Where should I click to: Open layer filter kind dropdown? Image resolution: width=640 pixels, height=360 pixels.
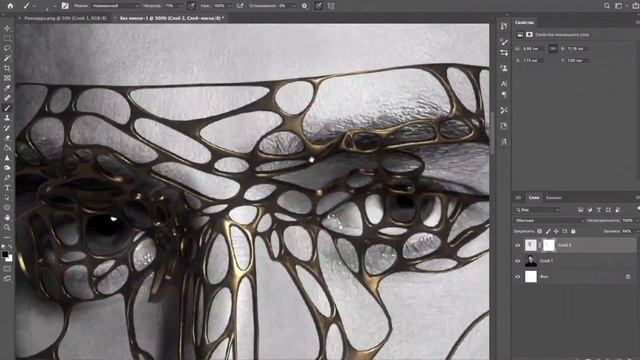537,210
